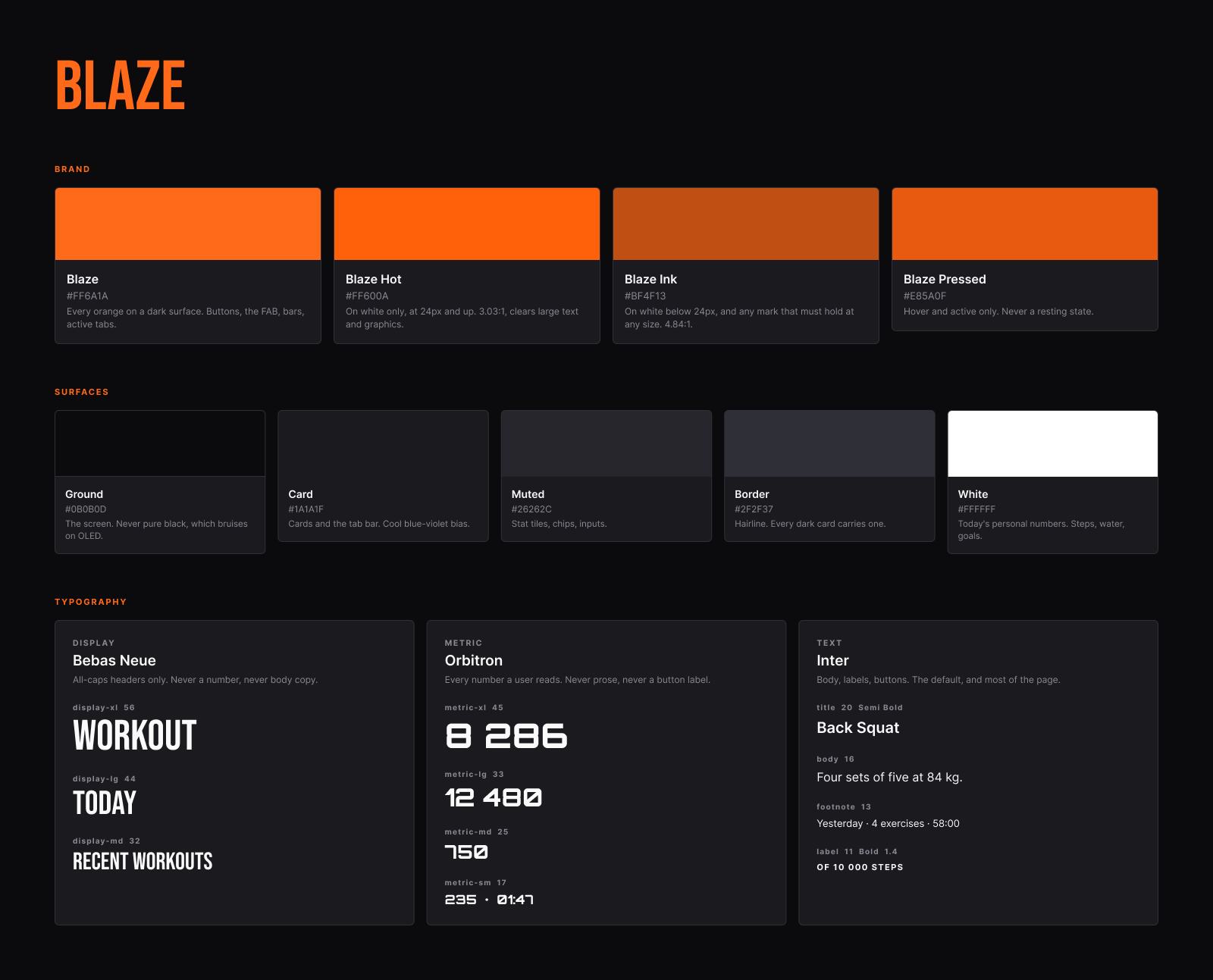Screen dimensions: 1213x980
Task: Click the hex code #2F2F37
Action: (x=754, y=509)
